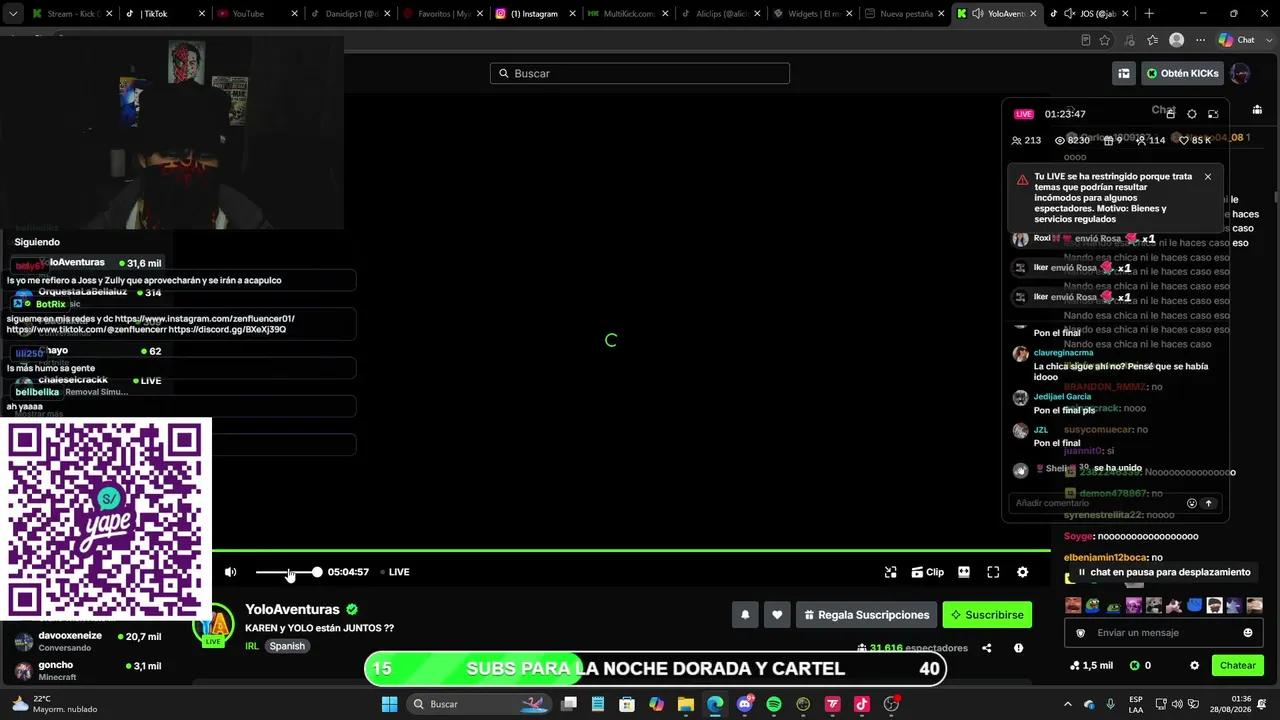Open emoji button in Añadir comentario box
Image resolution: width=1280 pixels, height=720 pixels.
tap(1191, 503)
